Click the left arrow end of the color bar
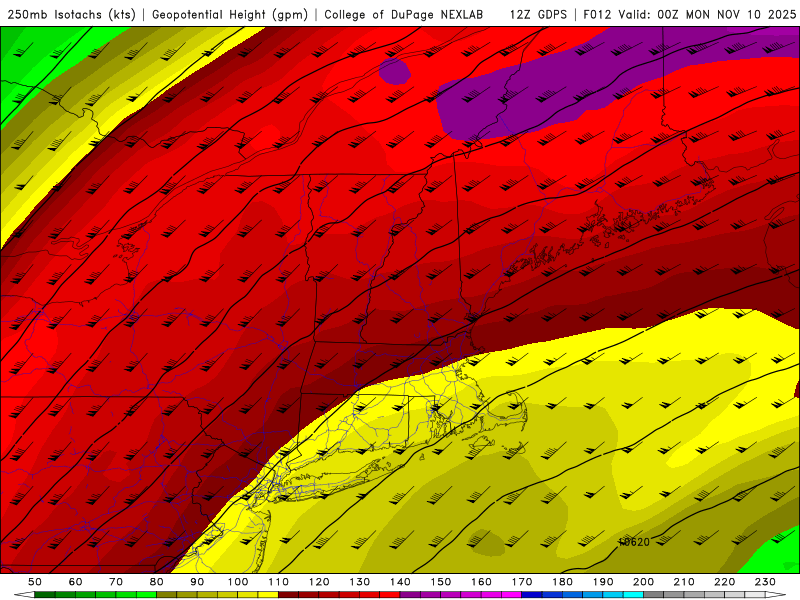 click(x=24, y=595)
